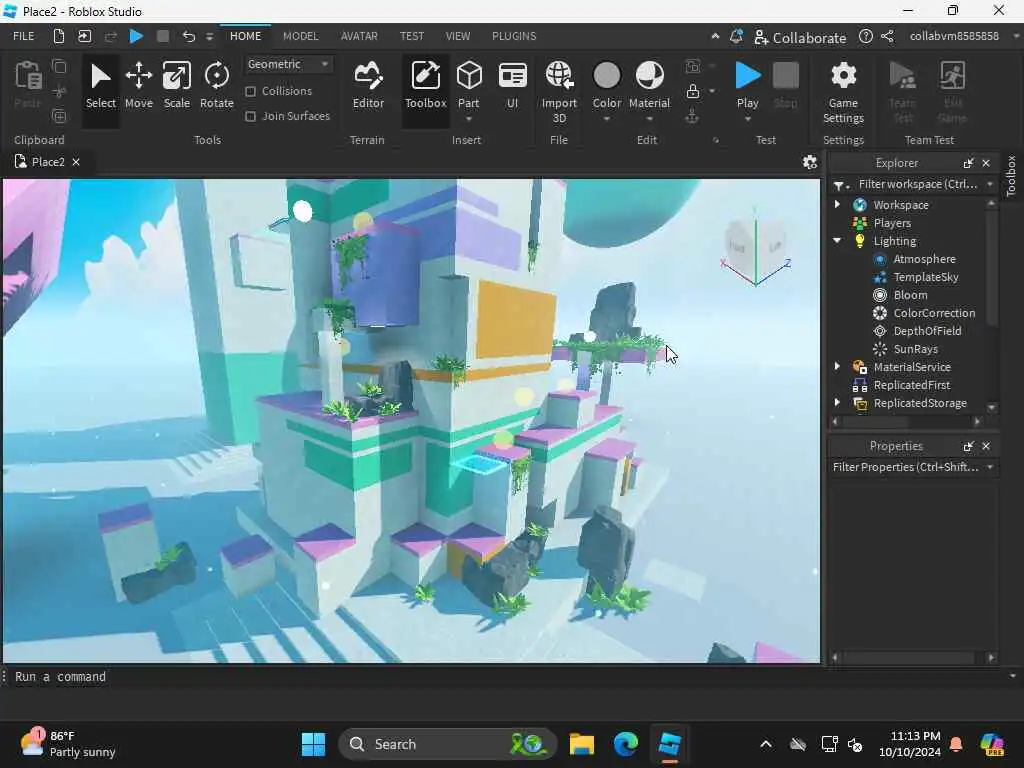Open the Part dropdown arrow
The image size is (1024, 768).
pyautogui.click(x=469, y=119)
